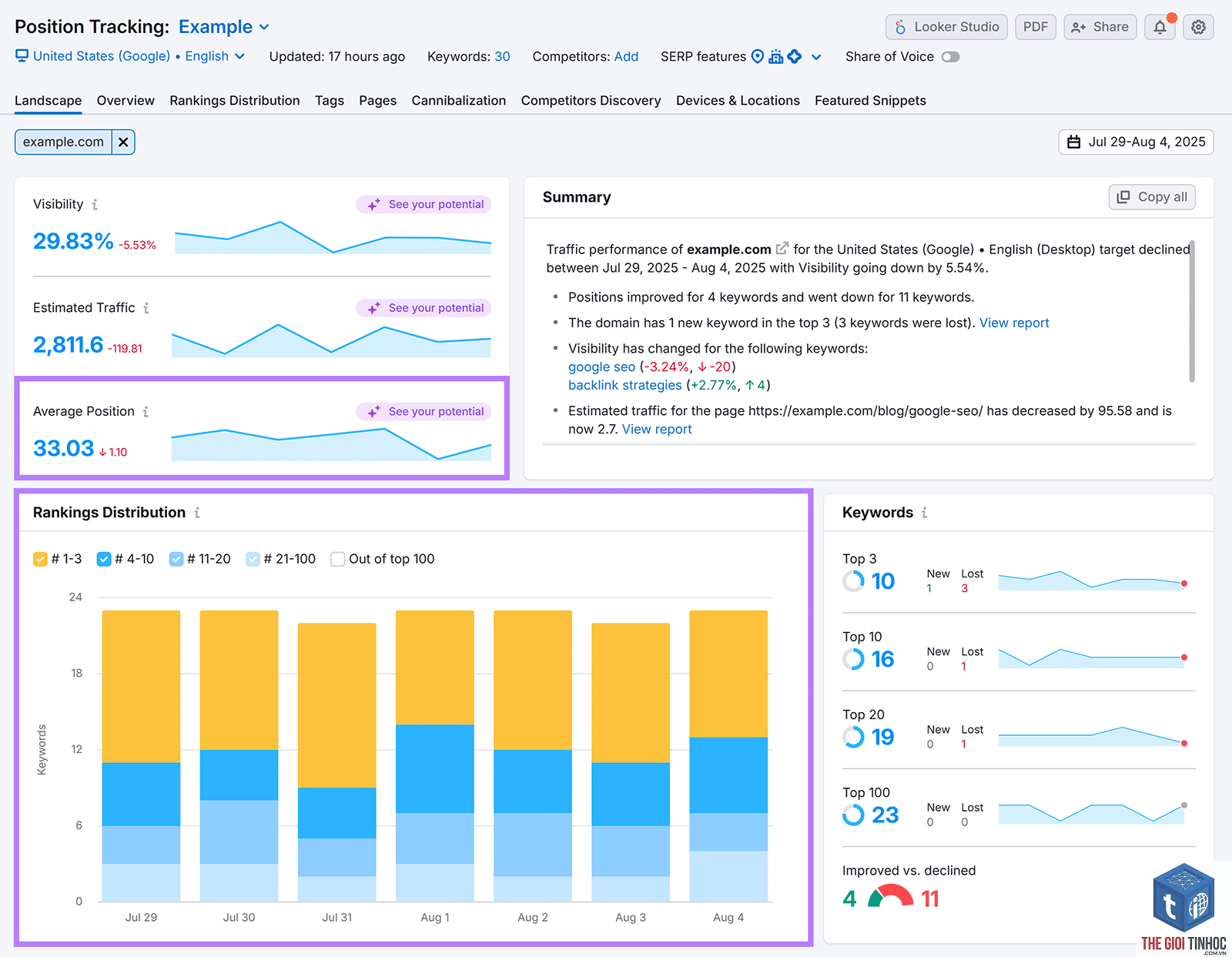Click Top 20 donut chart icon
Image resolution: width=1232 pixels, height=957 pixels.
853,737
